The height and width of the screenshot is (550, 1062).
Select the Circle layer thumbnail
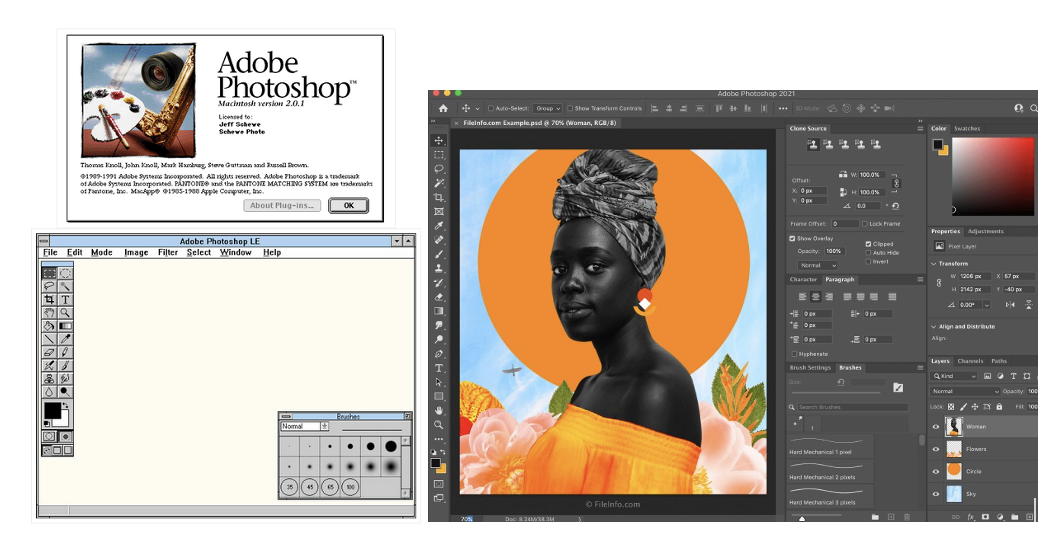953,471
